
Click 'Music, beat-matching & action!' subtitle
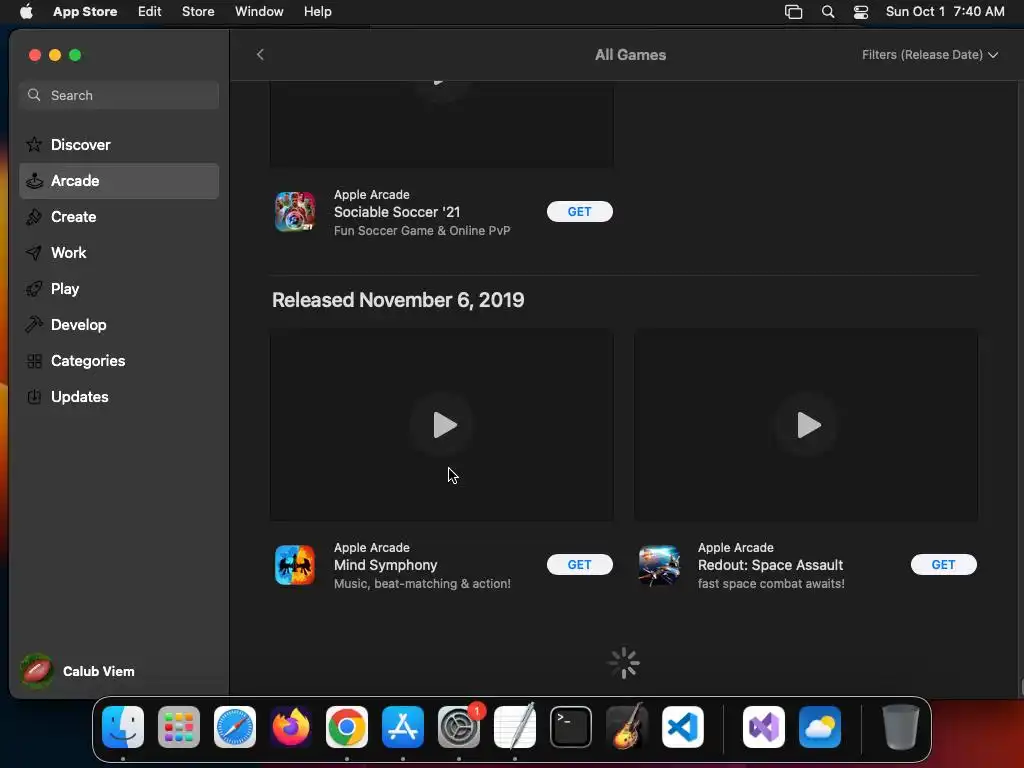(422, 584)
